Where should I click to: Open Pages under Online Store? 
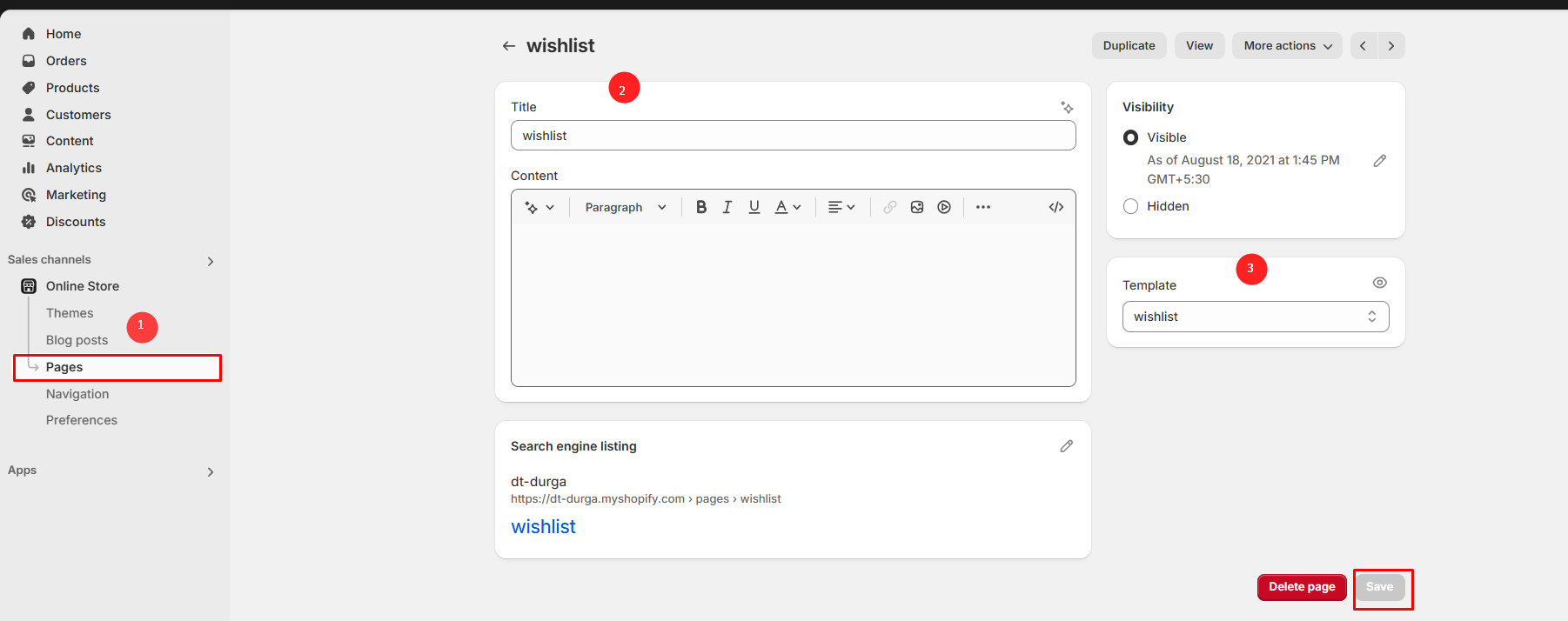coord(64,367)
